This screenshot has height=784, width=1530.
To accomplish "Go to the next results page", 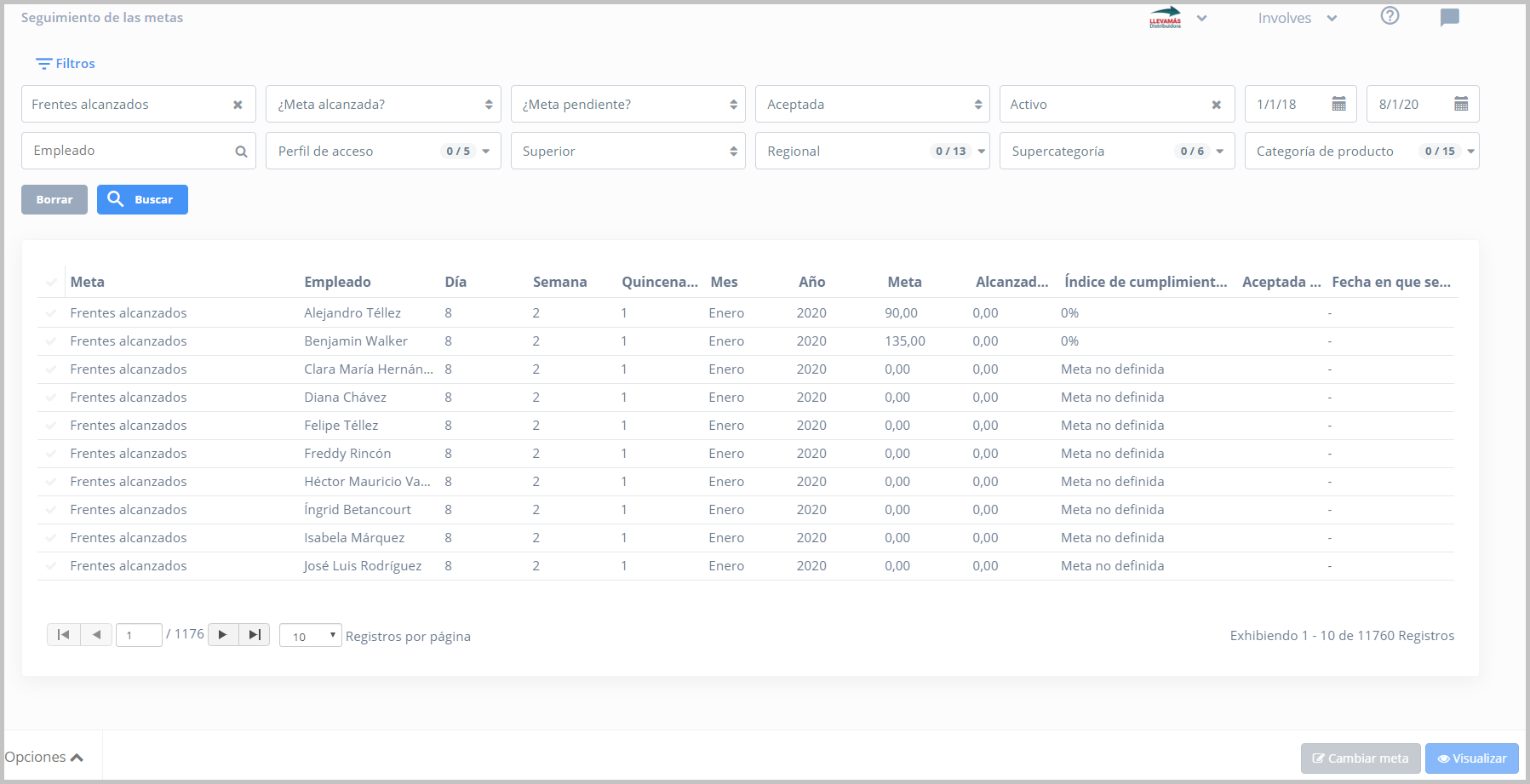I will point(222,635).
